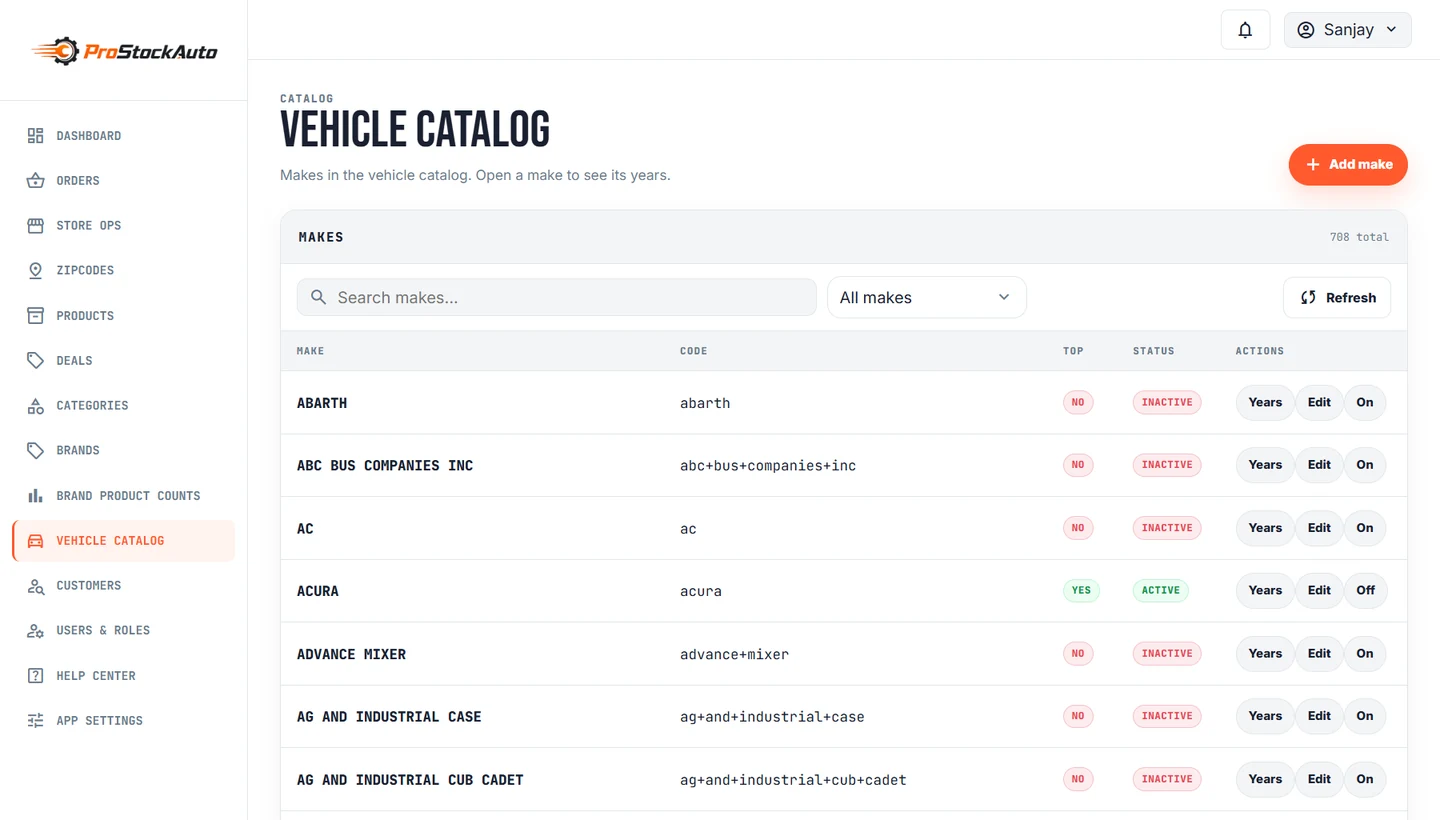Turn on ABC BUS COMPANIES INC make

[x=1365, y=465]
